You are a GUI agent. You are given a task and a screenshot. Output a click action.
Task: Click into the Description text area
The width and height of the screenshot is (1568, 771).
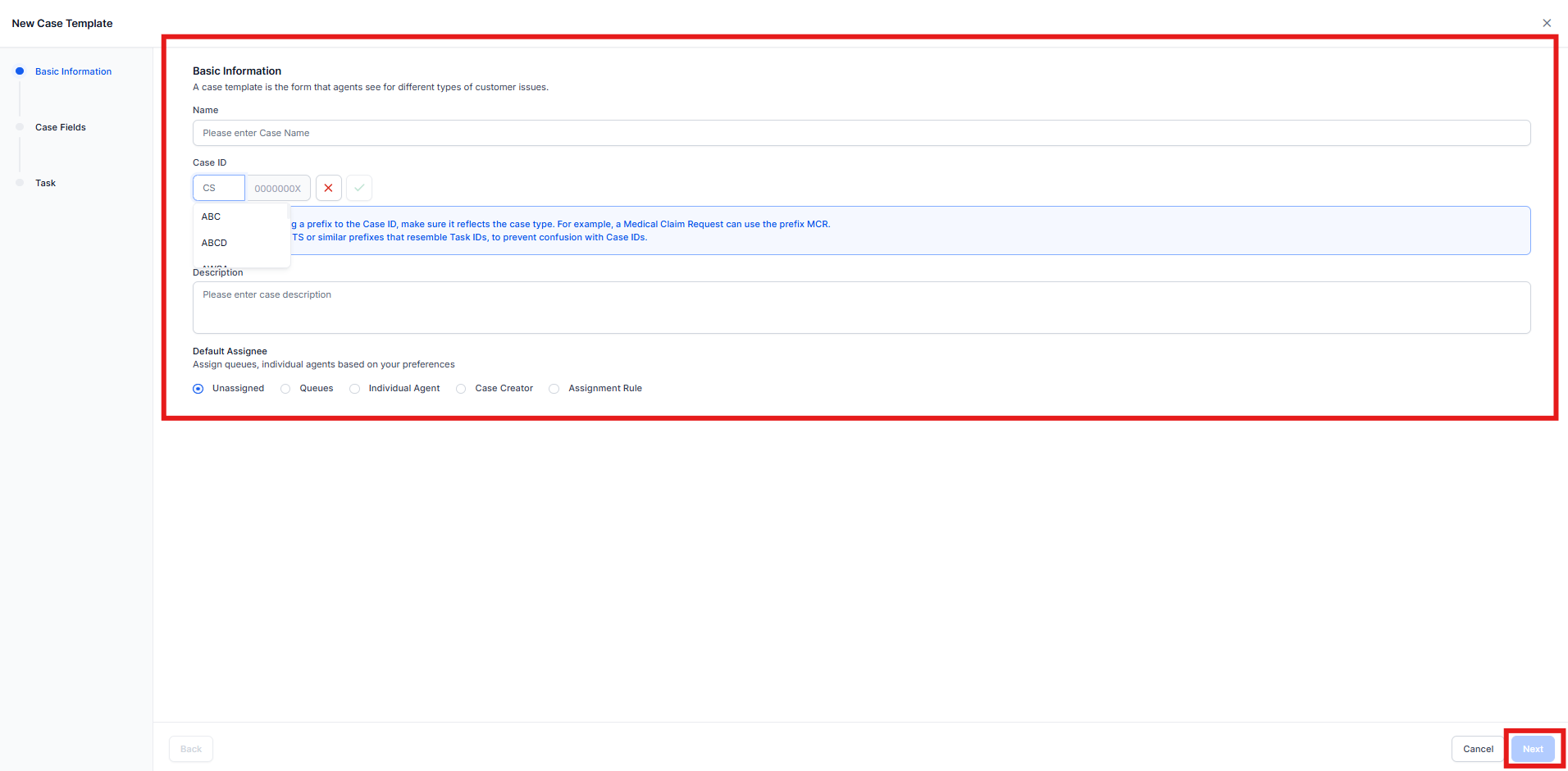click(861, 308)
